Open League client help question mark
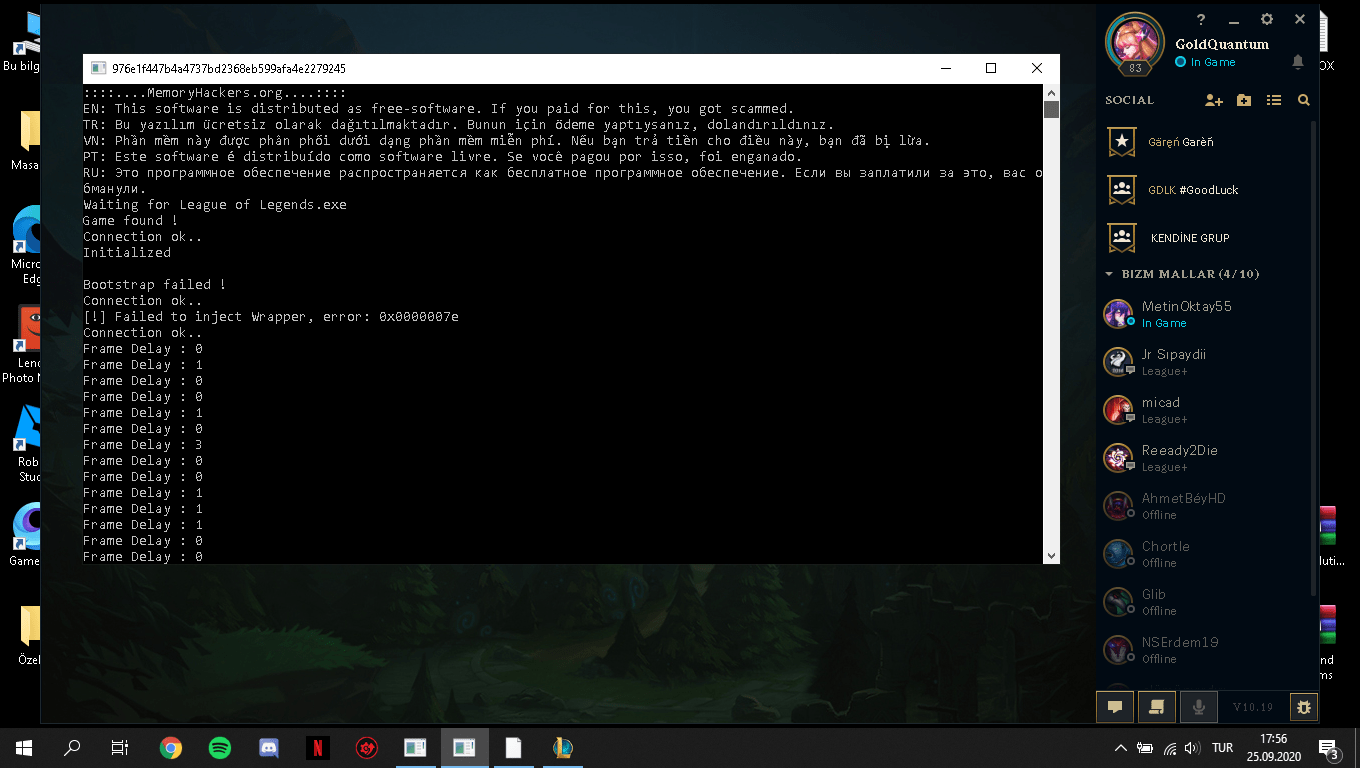 point(1201,19)
